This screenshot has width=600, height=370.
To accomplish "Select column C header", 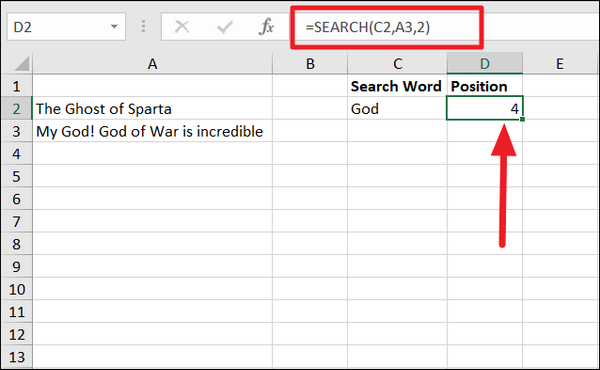I will (x=398, y=64).
